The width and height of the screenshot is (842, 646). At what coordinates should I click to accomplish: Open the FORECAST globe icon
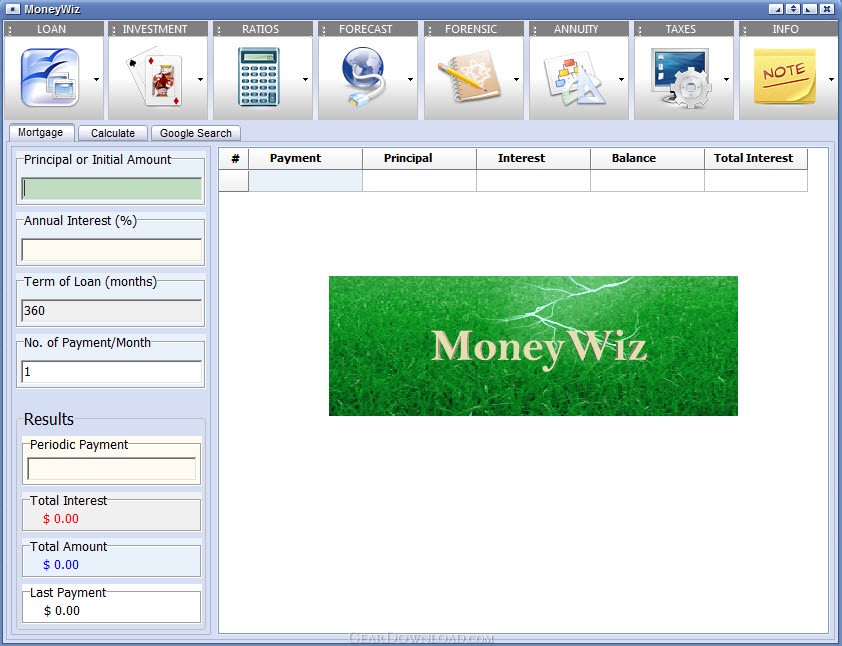point(364,77)
